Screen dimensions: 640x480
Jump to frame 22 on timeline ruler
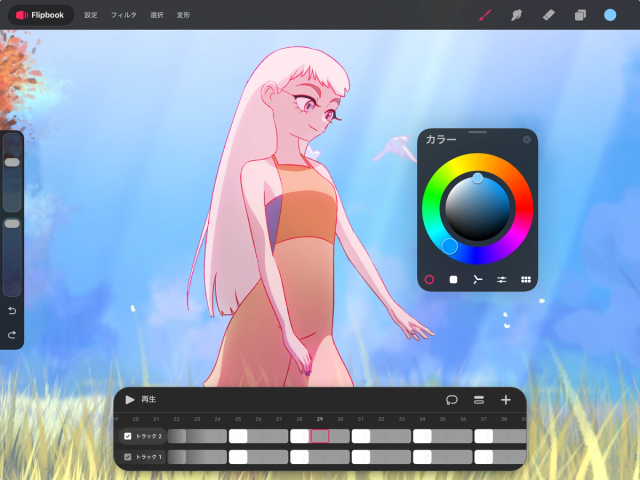(176, 419)
